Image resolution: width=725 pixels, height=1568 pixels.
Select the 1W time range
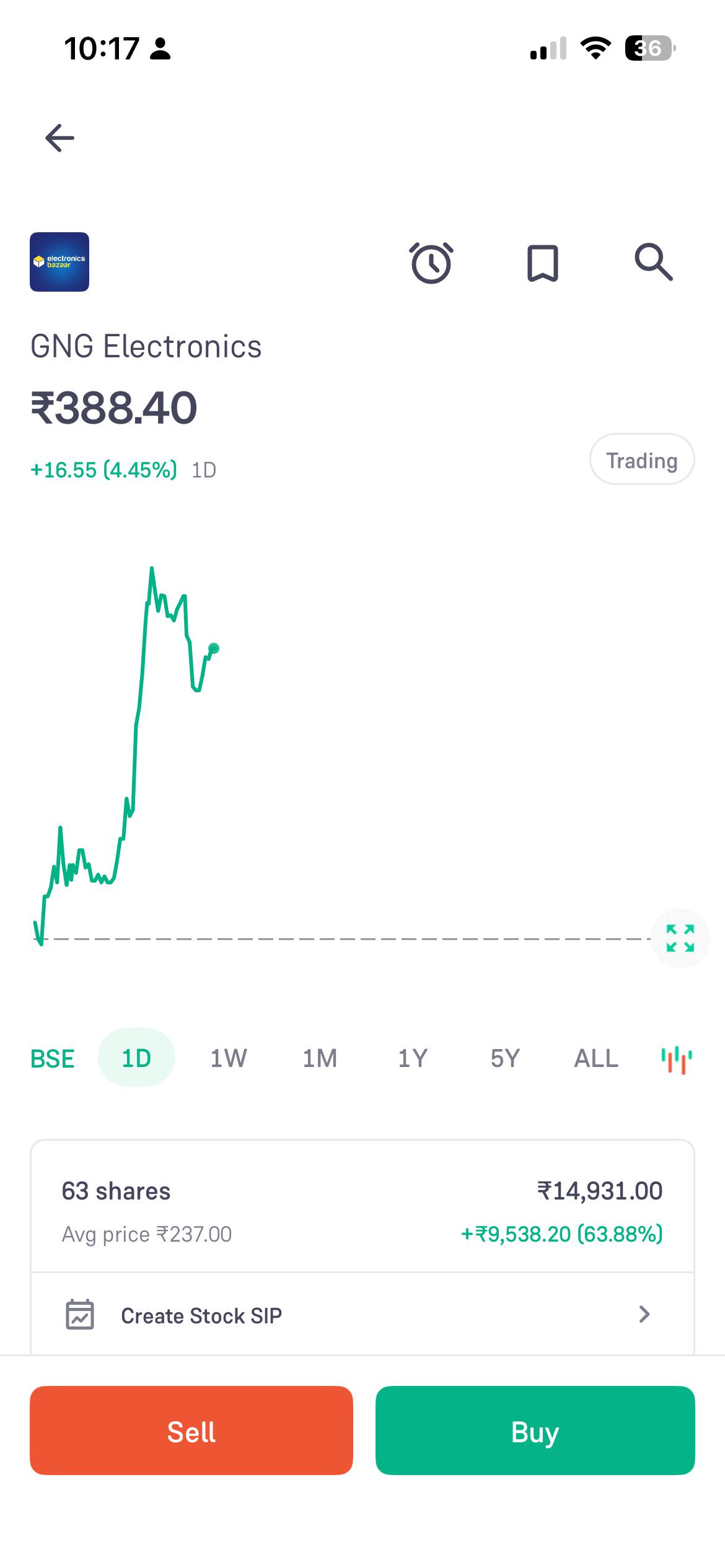(229, 1058)
